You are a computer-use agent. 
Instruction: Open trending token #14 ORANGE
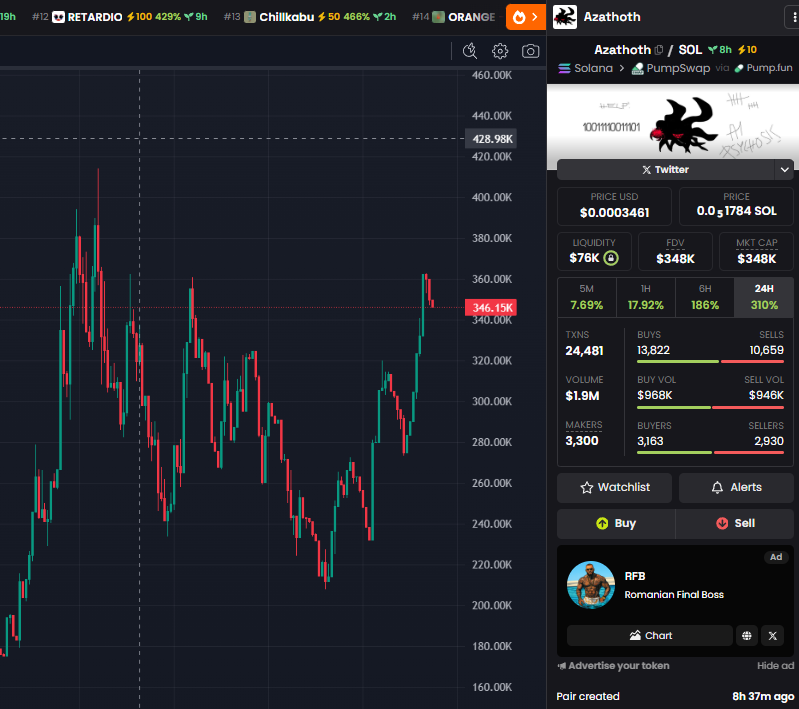pos(454,17)
